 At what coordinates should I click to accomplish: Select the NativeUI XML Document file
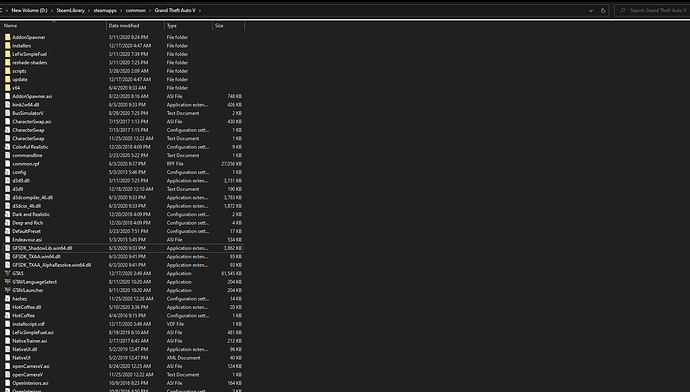click(22, 358)
